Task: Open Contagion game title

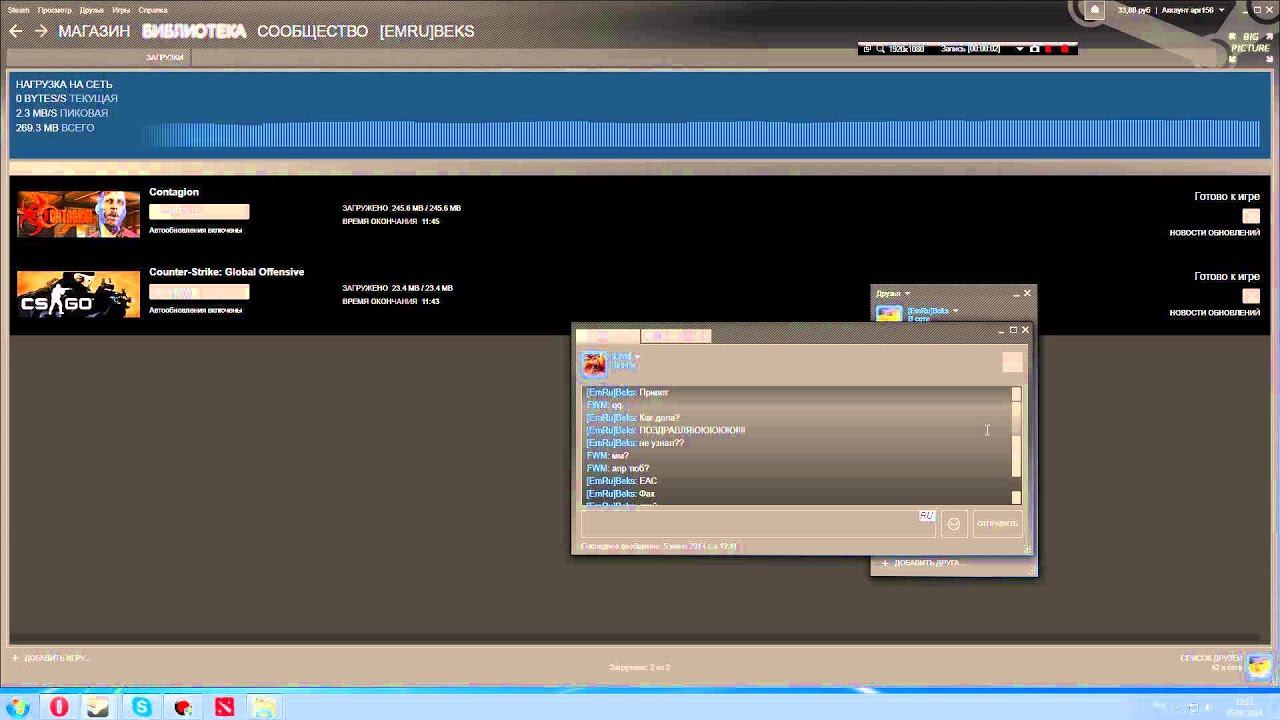Action: (174, 192)
